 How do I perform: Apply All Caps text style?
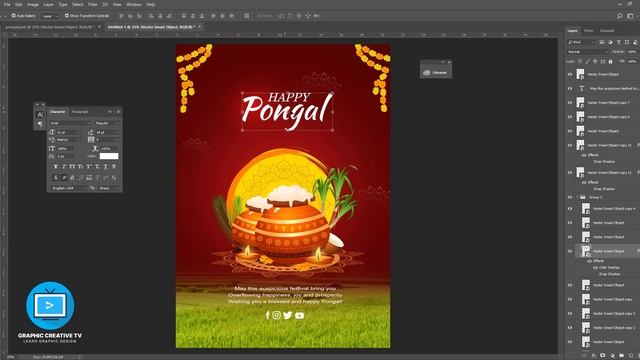[x=72, y=167]
